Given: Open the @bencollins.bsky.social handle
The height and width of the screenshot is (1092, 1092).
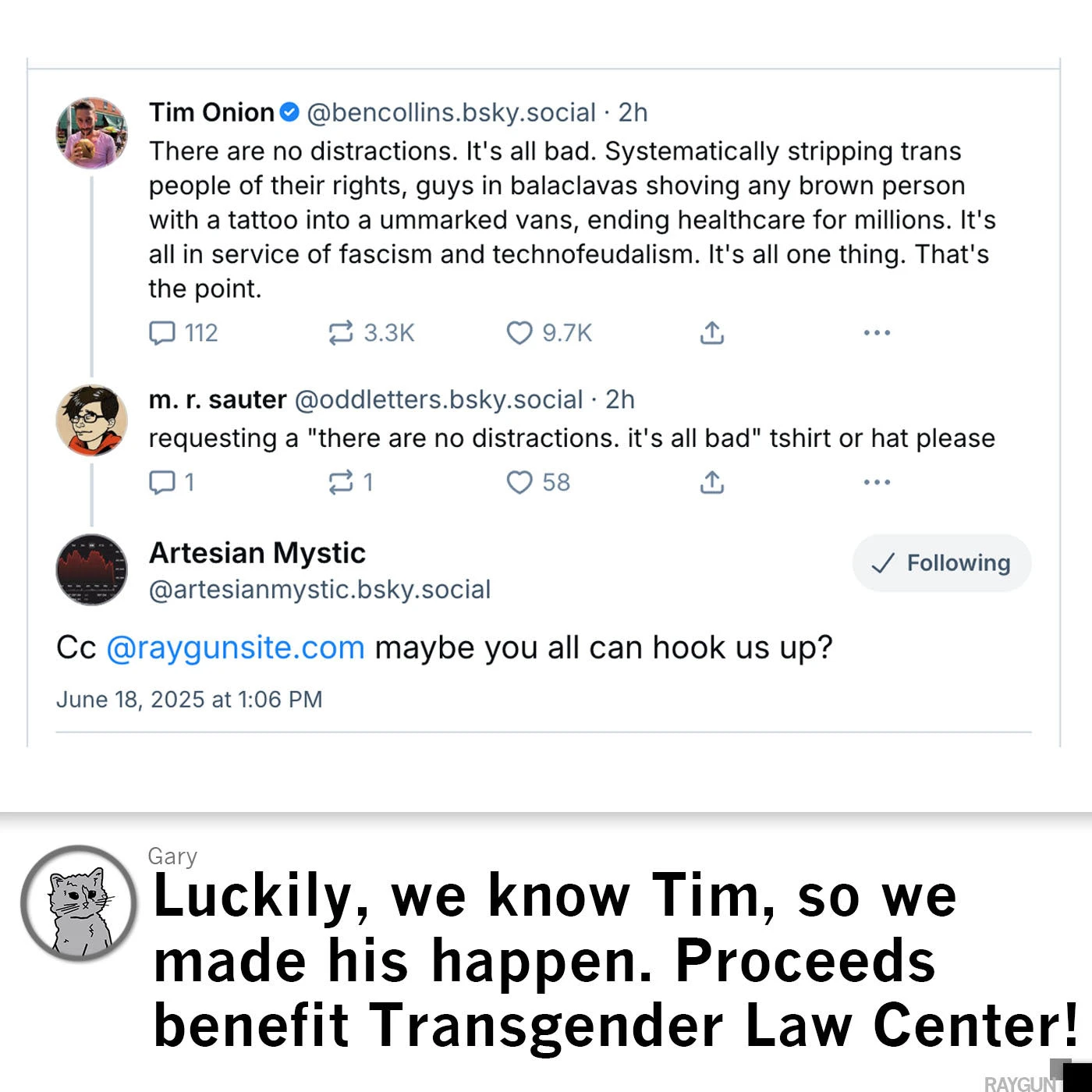Looking at the screenshot, I should tap(451, 113).
